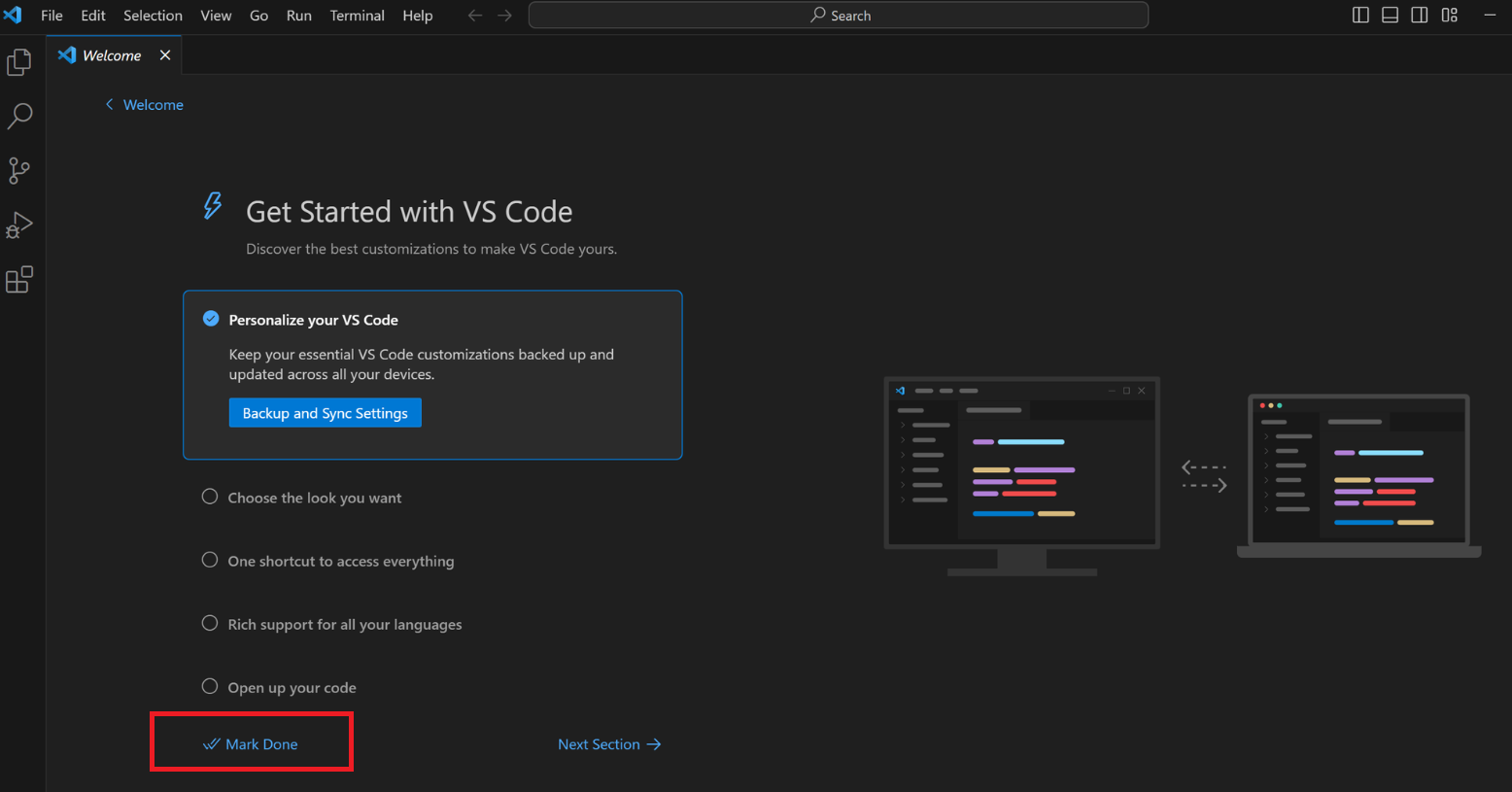
Task: Open the Extensions view
Action: (x=19, y=280)
